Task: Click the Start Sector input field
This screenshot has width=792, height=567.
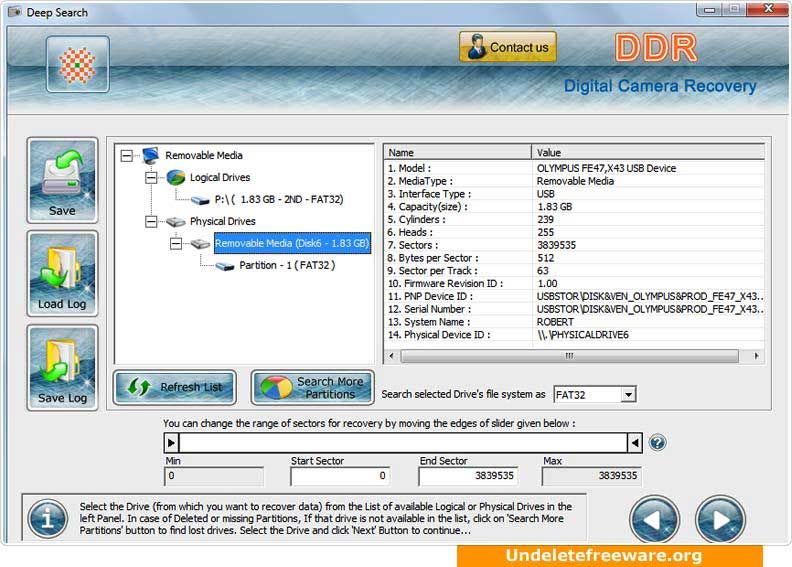Action: coord(340,476)
